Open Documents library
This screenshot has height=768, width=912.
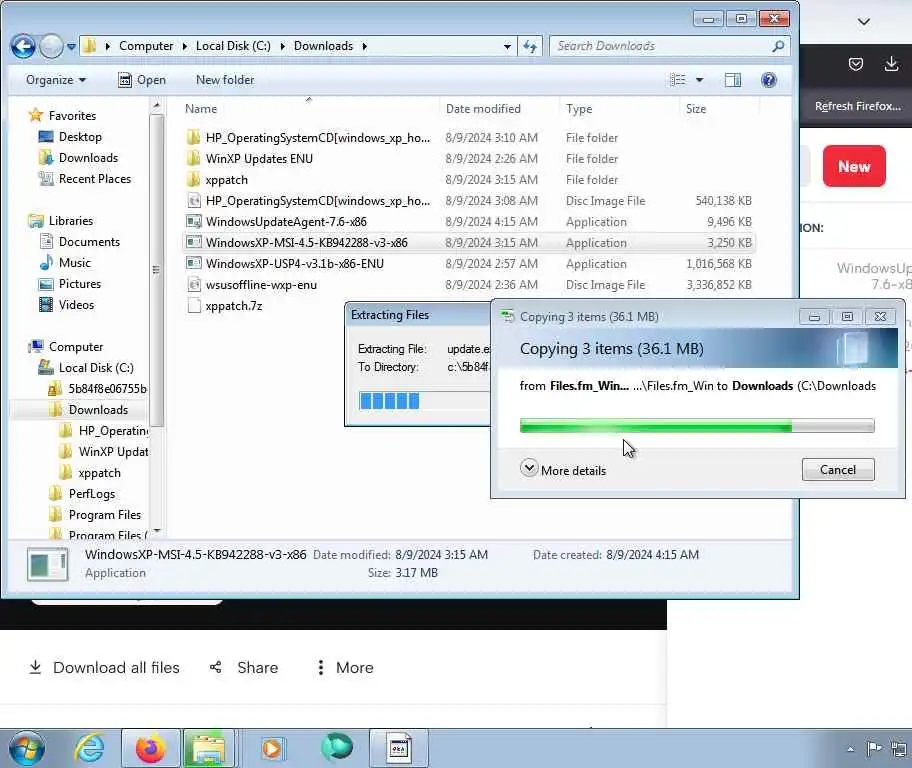(89, 241)
